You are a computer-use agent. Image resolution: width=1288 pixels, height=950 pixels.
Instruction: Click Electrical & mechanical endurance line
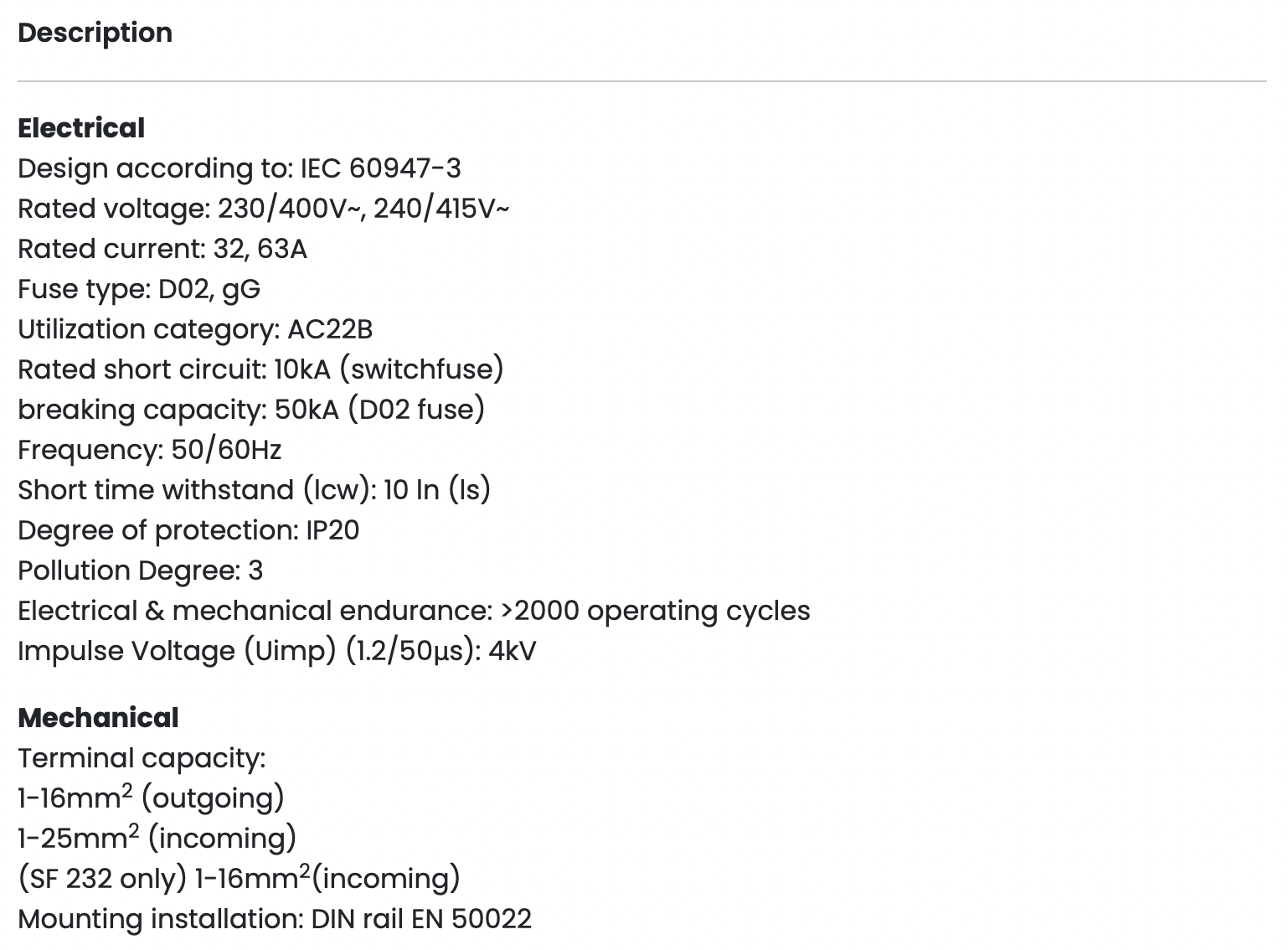click(x=414, y=611)
